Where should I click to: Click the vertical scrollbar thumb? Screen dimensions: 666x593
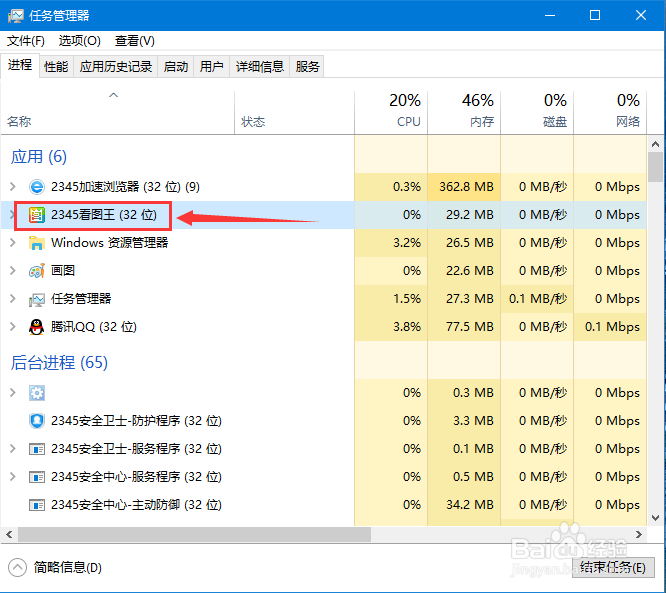click(x=655, y=167)
